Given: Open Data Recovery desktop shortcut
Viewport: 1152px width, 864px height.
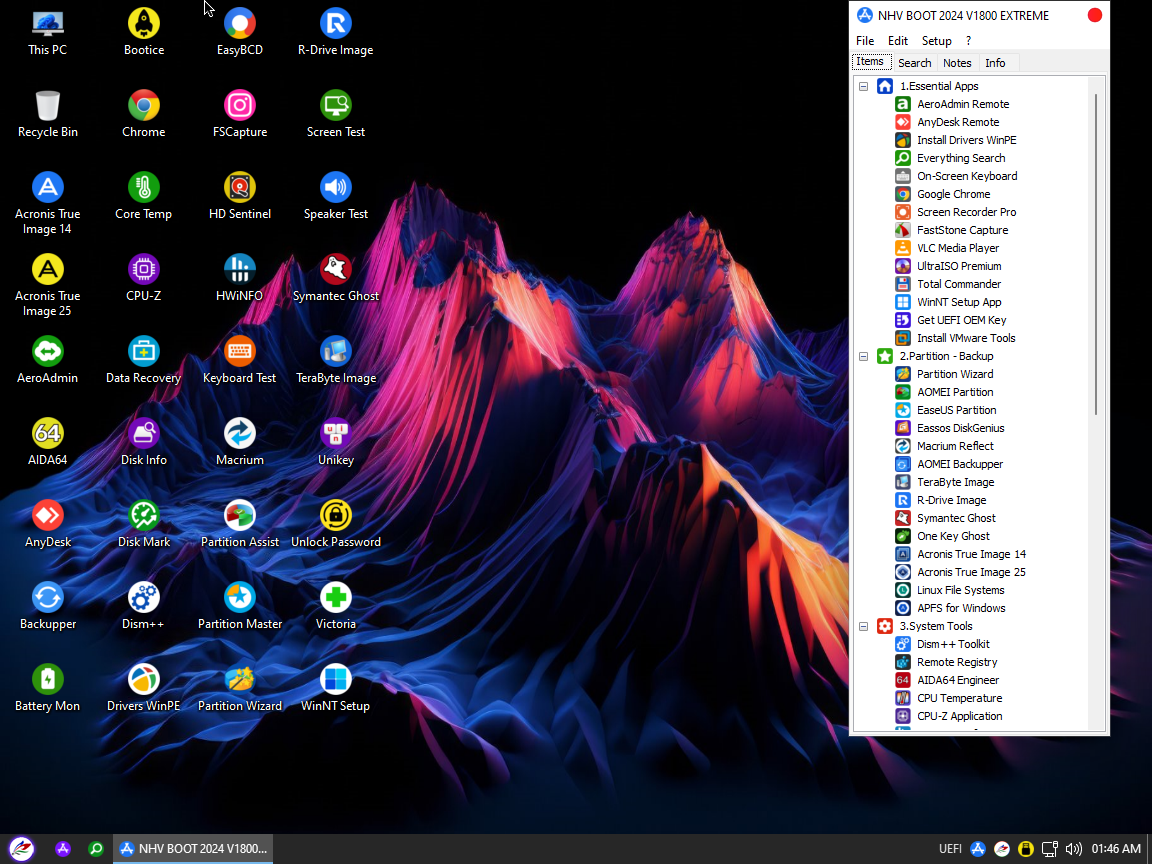Looking at the screenshot, I should 143,361.
